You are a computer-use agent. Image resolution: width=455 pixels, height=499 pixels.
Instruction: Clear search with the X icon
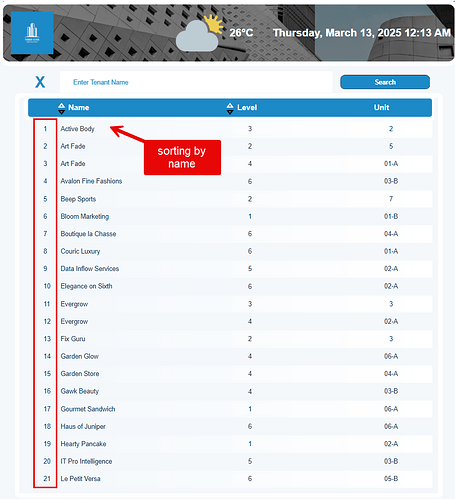point(40,82)
